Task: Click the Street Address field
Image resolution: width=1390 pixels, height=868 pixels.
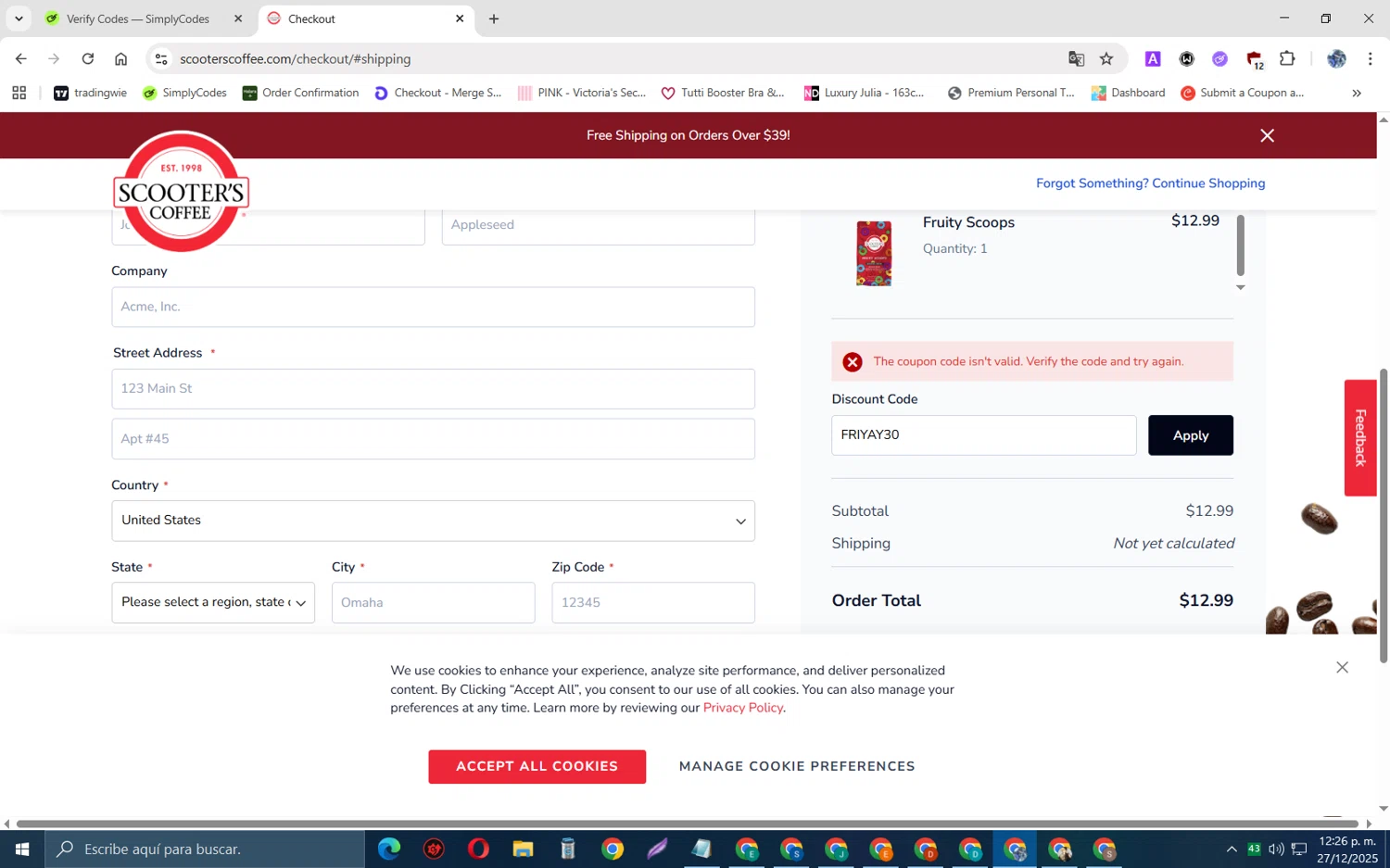Action: (433, 388)
